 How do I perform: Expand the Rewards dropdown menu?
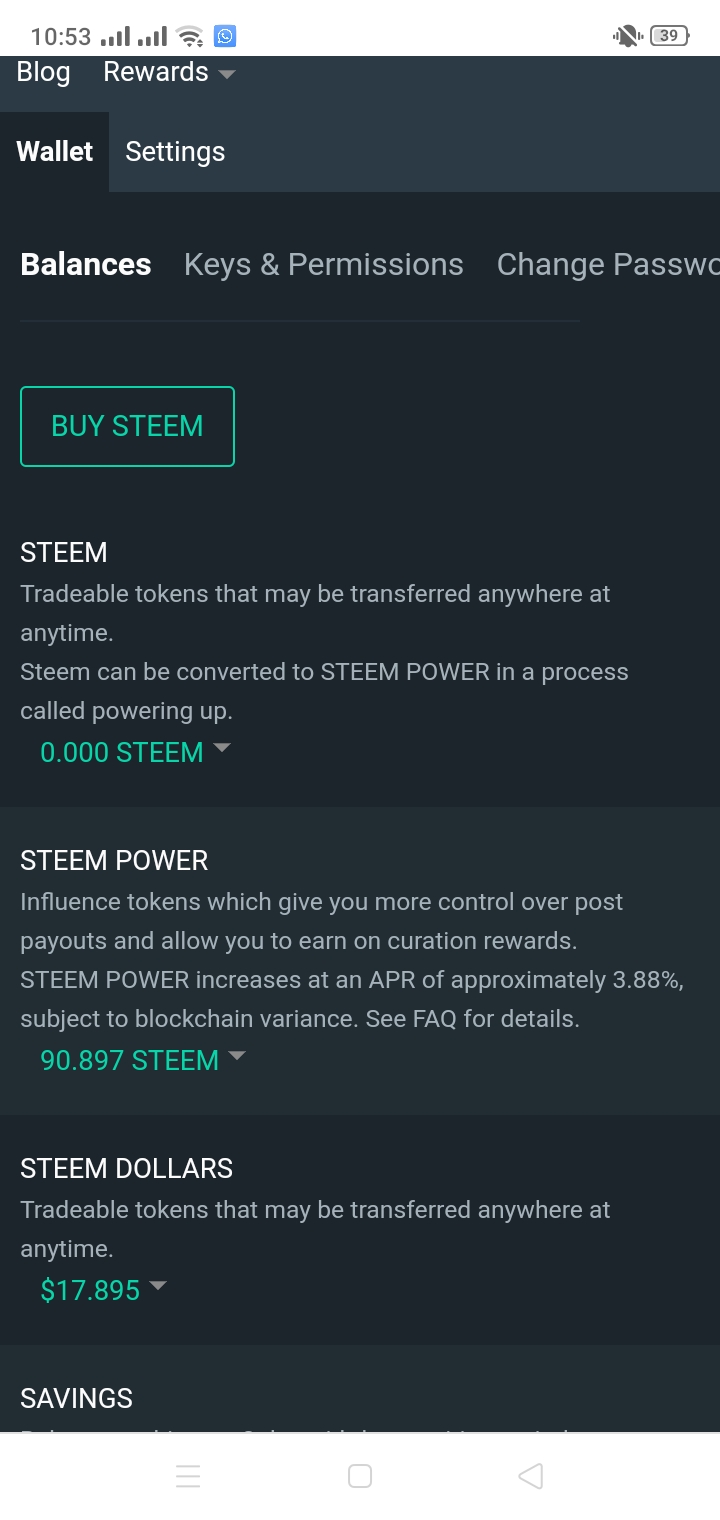[169, 72]
